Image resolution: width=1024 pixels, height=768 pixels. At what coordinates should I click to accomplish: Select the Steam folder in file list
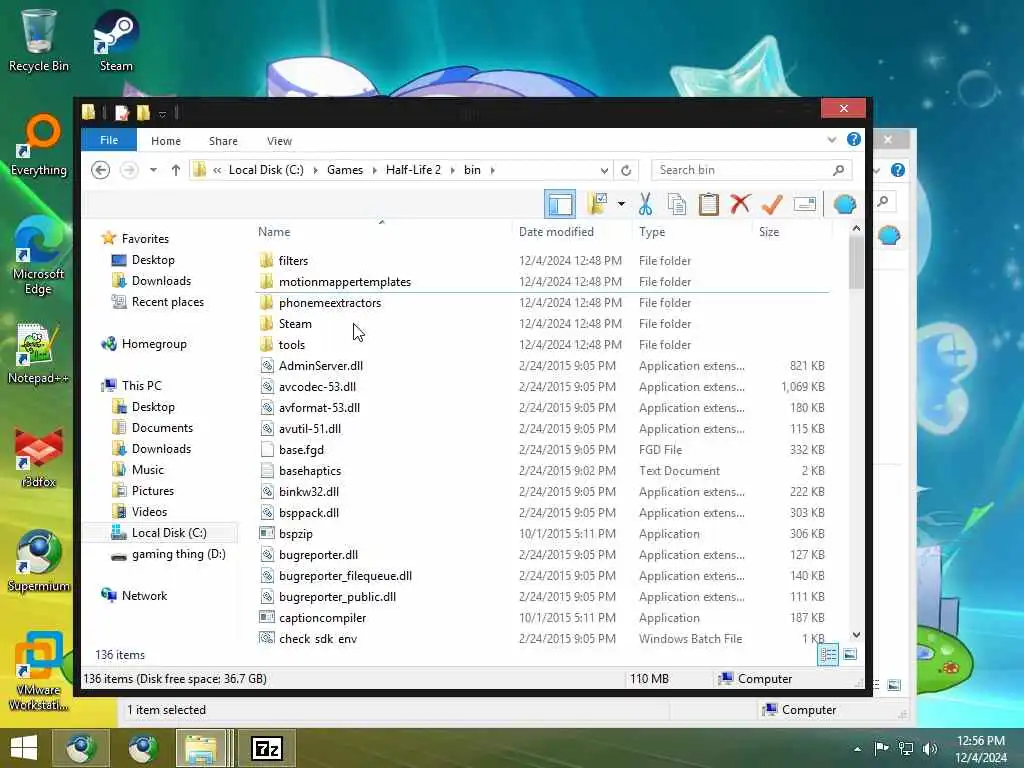click(x=295, y=324)
